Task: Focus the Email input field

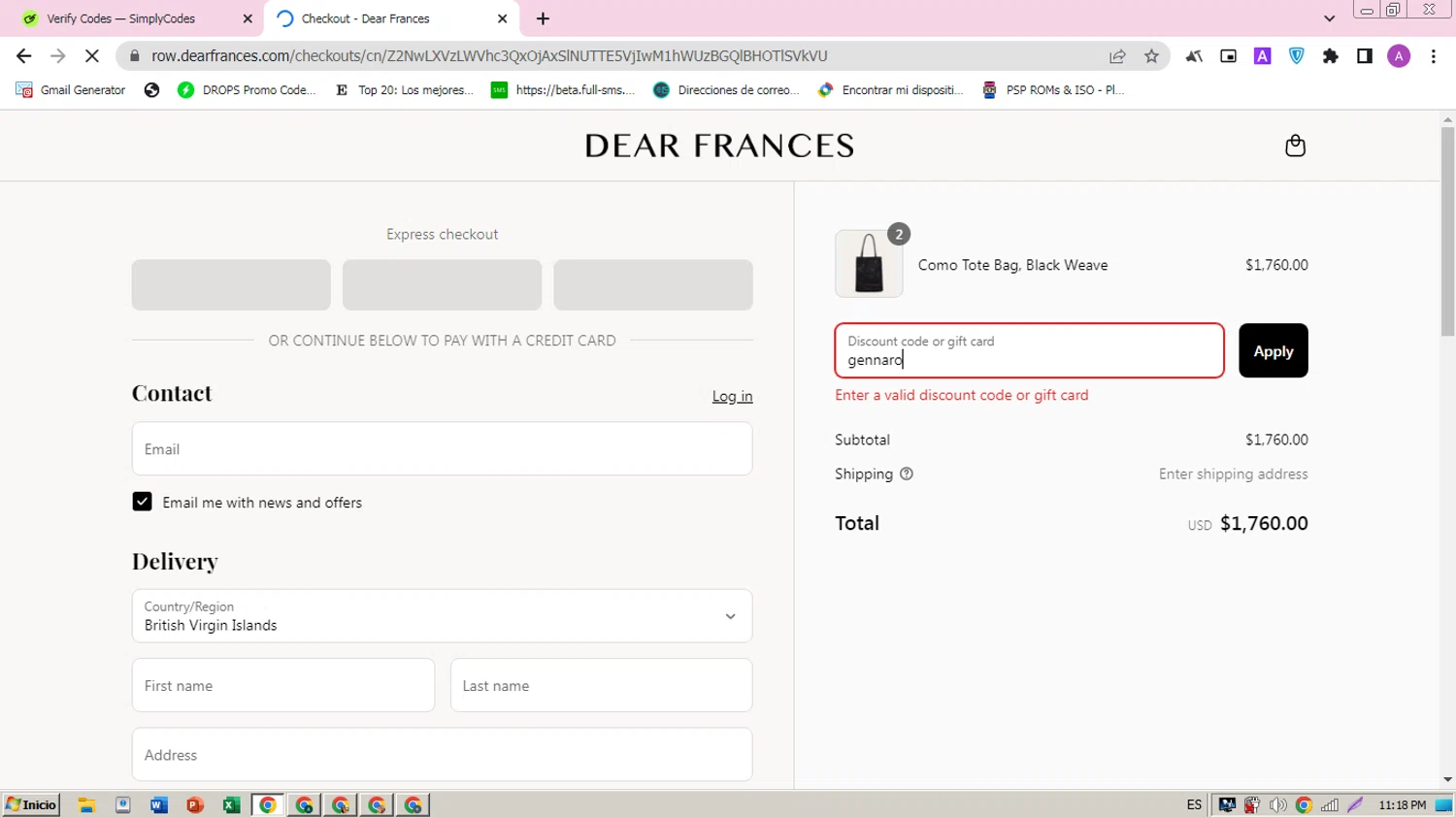Action: pyautogui.click(x=442, y=448)
